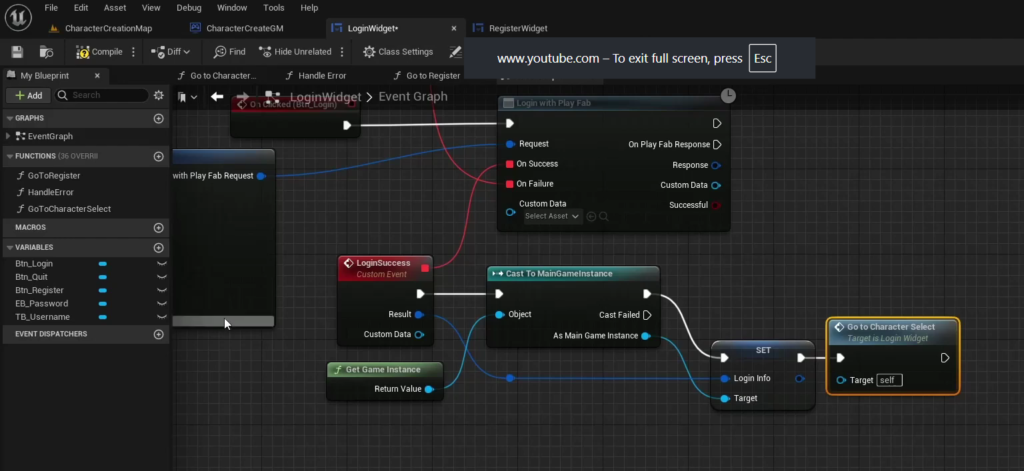This screenshot has width=1024, height=471.
Task: Click the Target self field on Go to Character Select
Action: click(889, 380)
